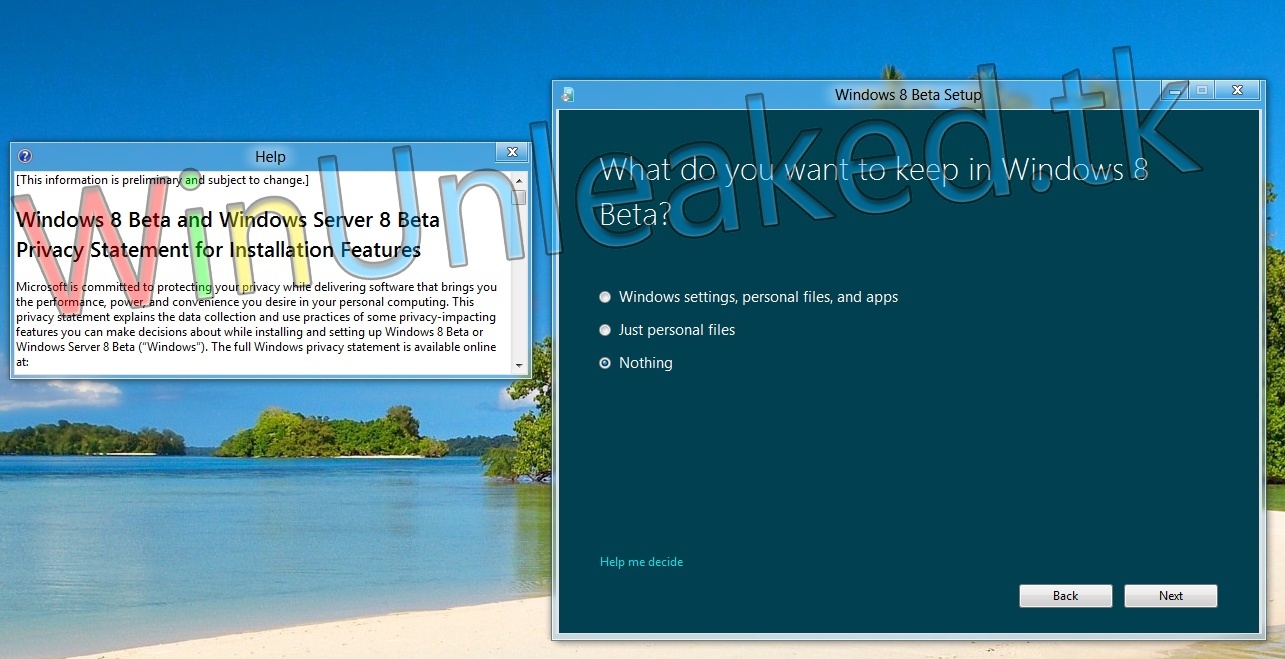Close the Help window
Screen dimensions: 1285x659
(x=511, y=153)
